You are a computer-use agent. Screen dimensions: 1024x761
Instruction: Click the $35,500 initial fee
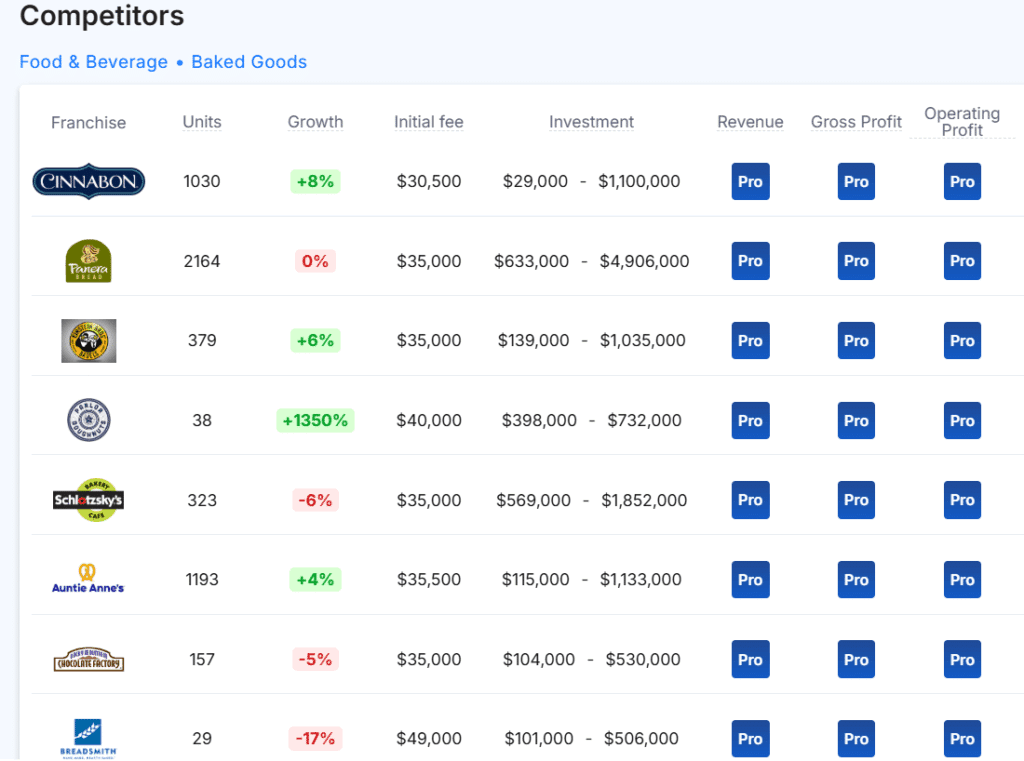pyautogui.click(x=429, y=580)
